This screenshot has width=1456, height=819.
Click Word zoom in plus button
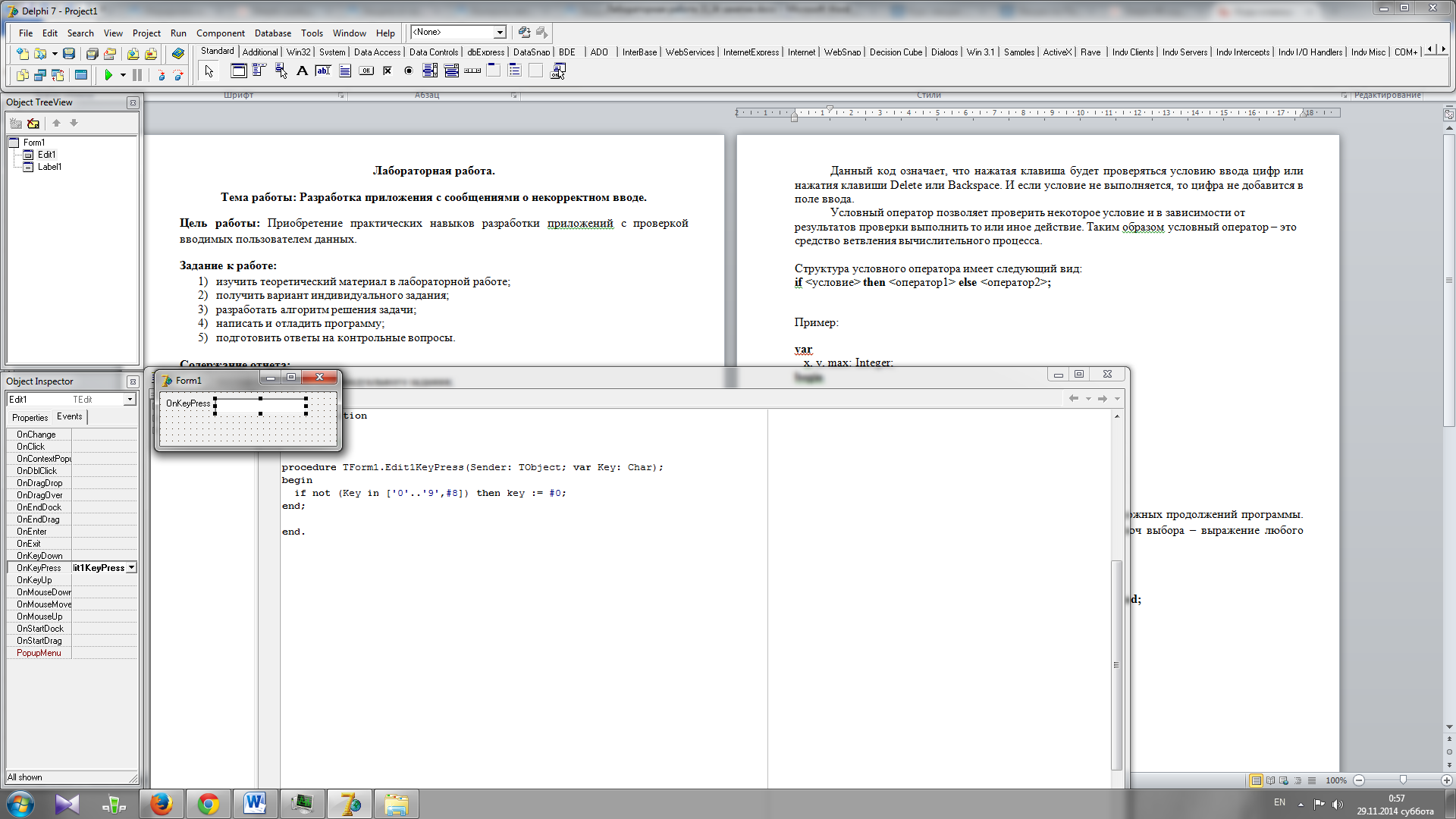[x=1447, y=780]
